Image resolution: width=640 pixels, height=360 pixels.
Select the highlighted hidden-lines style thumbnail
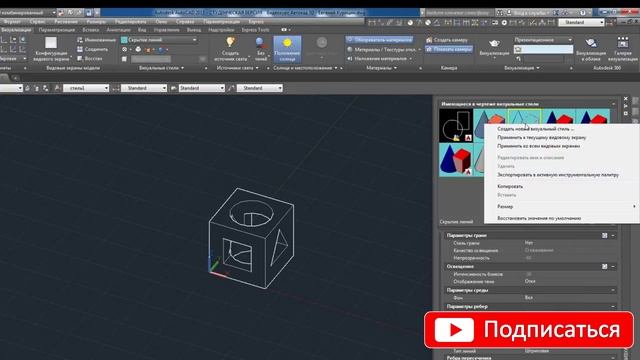pos(524,116)
